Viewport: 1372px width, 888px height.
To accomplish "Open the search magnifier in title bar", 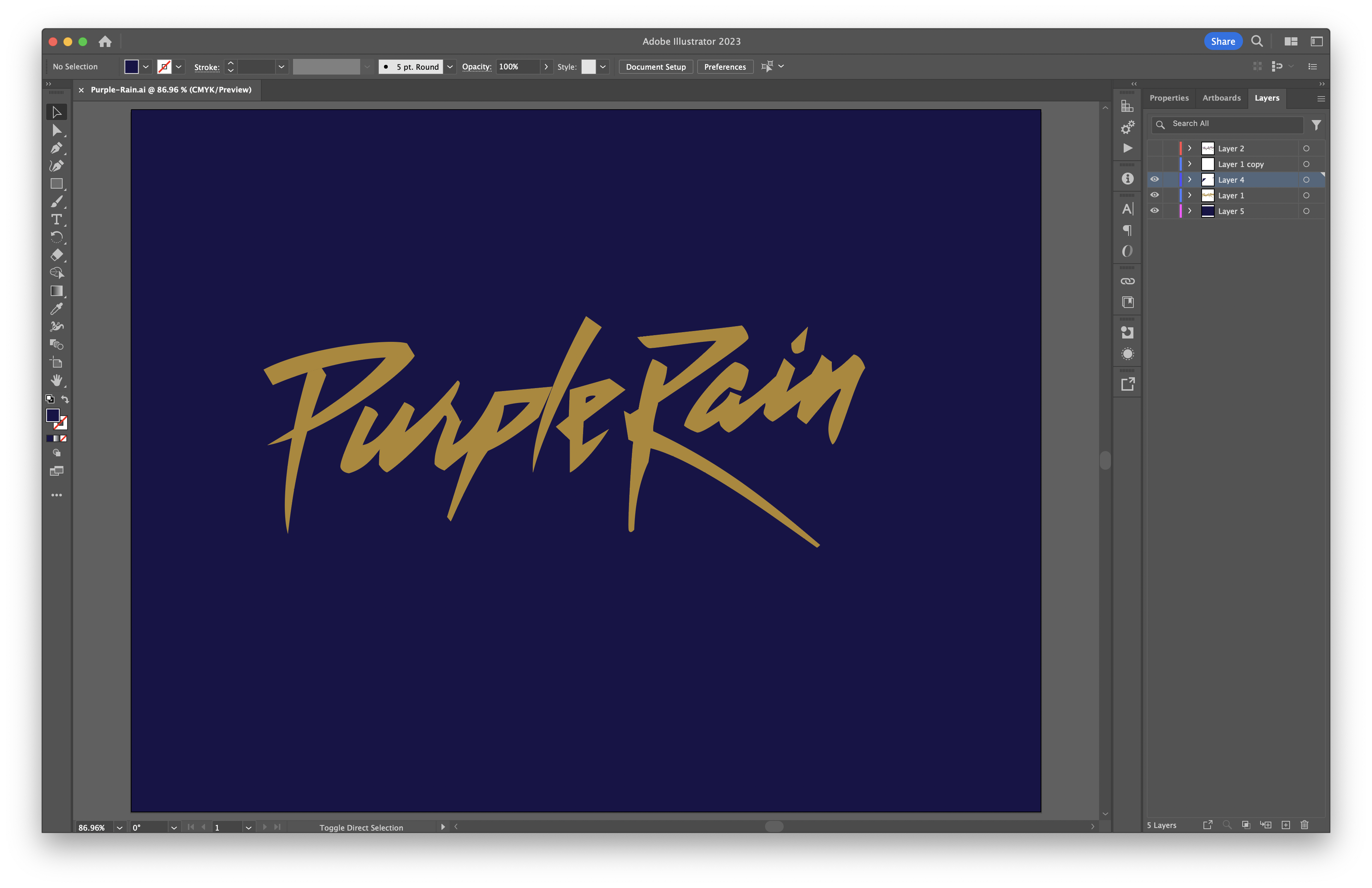I will (1257, 41).
